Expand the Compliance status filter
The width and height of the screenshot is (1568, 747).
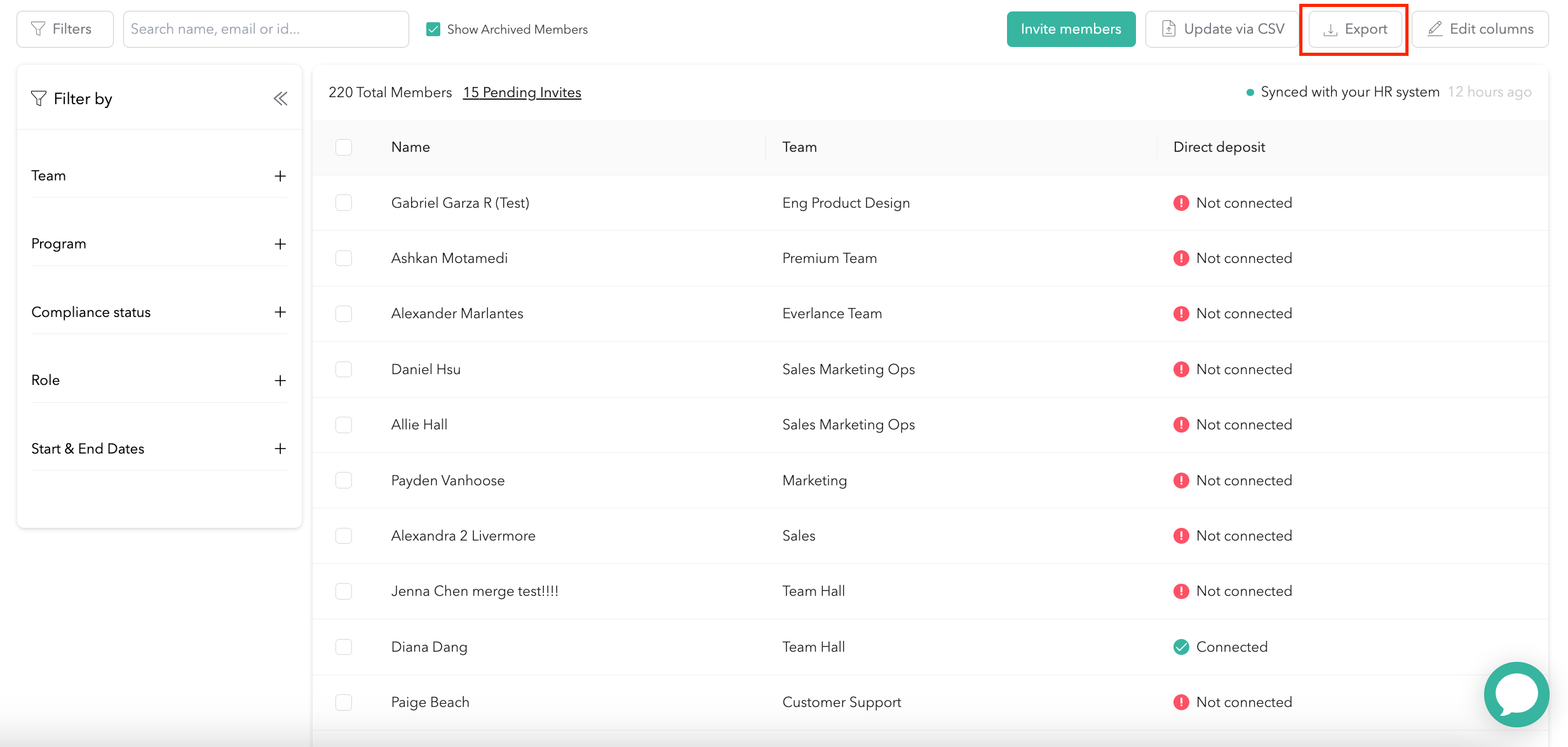pos(280,312)
